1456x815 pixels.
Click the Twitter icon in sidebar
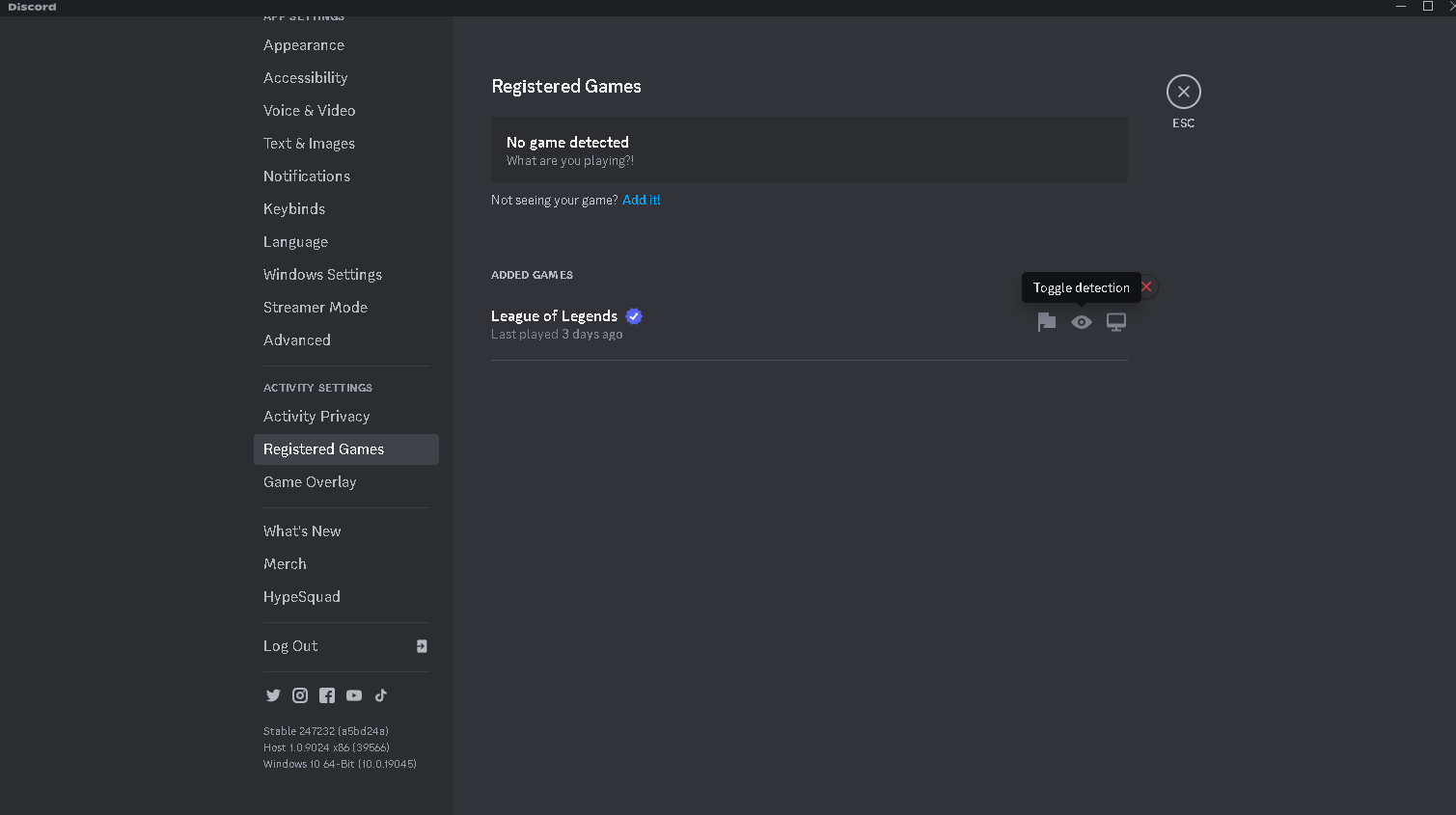(273, 695)
